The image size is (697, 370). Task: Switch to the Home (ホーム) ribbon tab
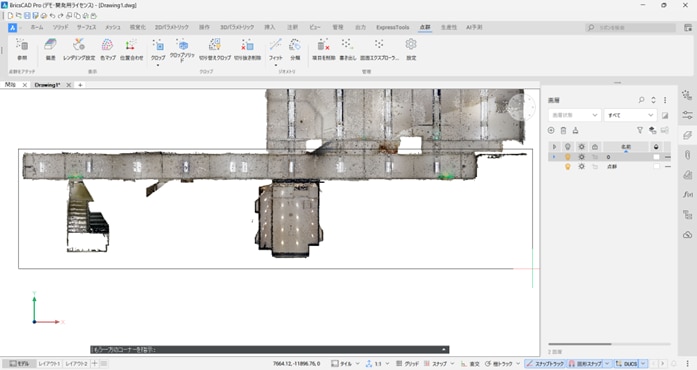[x=37, y=28]
